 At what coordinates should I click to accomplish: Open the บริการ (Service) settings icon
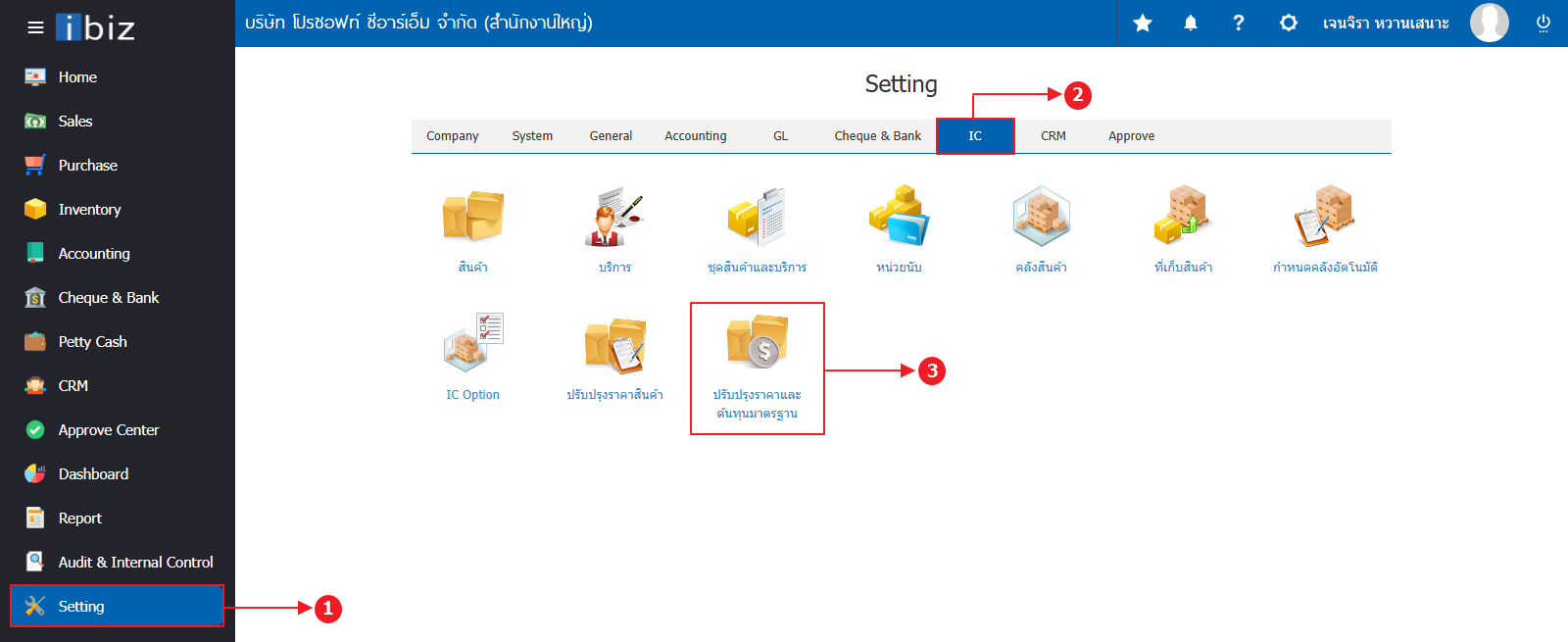click(x=614, y=218)
